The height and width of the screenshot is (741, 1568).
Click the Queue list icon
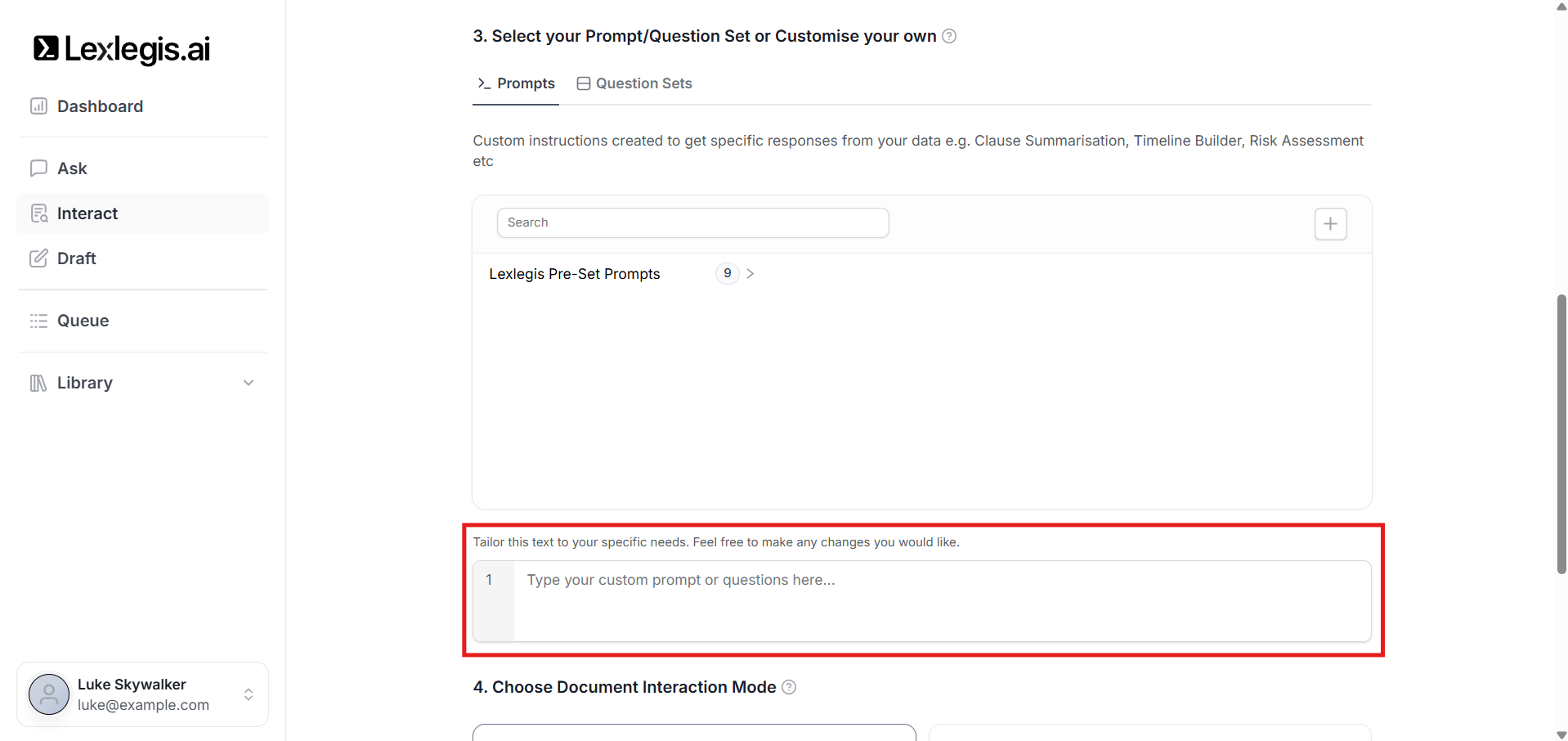(x=38, y=321)
